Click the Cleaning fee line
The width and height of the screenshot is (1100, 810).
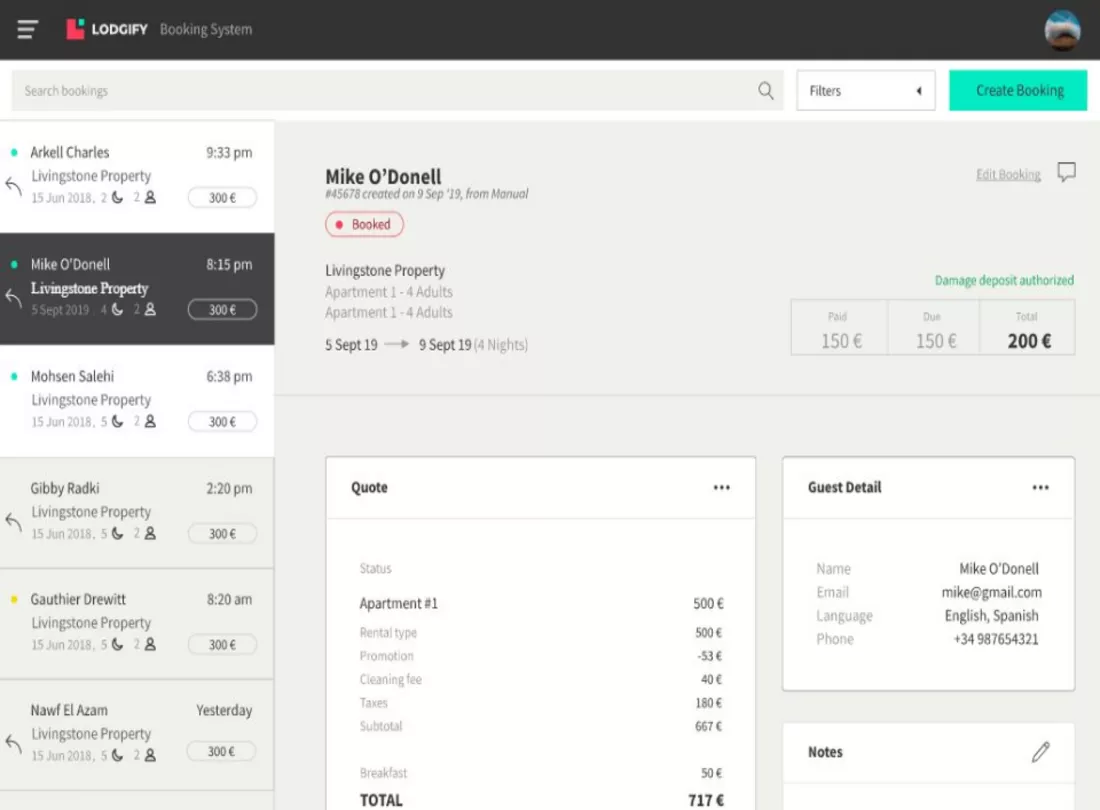(x=541, y=680)
